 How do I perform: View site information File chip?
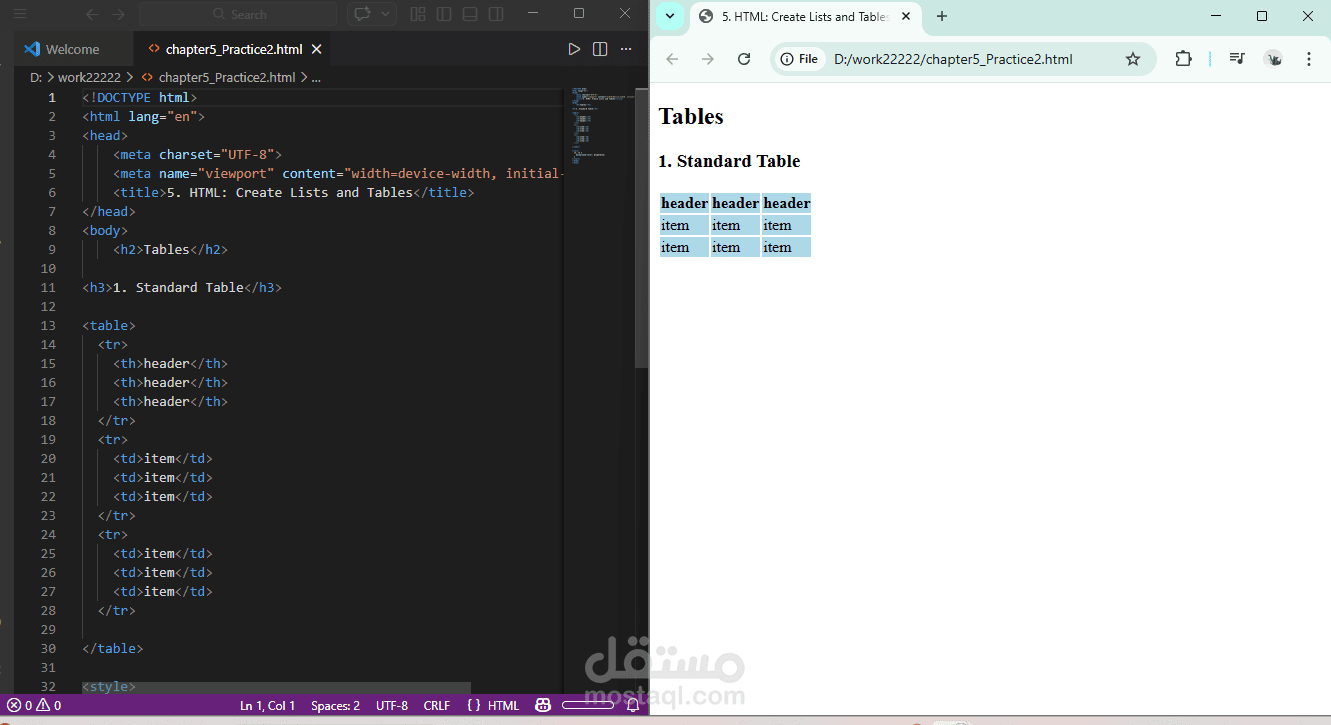pyautogui.click(x=800, y=59)
